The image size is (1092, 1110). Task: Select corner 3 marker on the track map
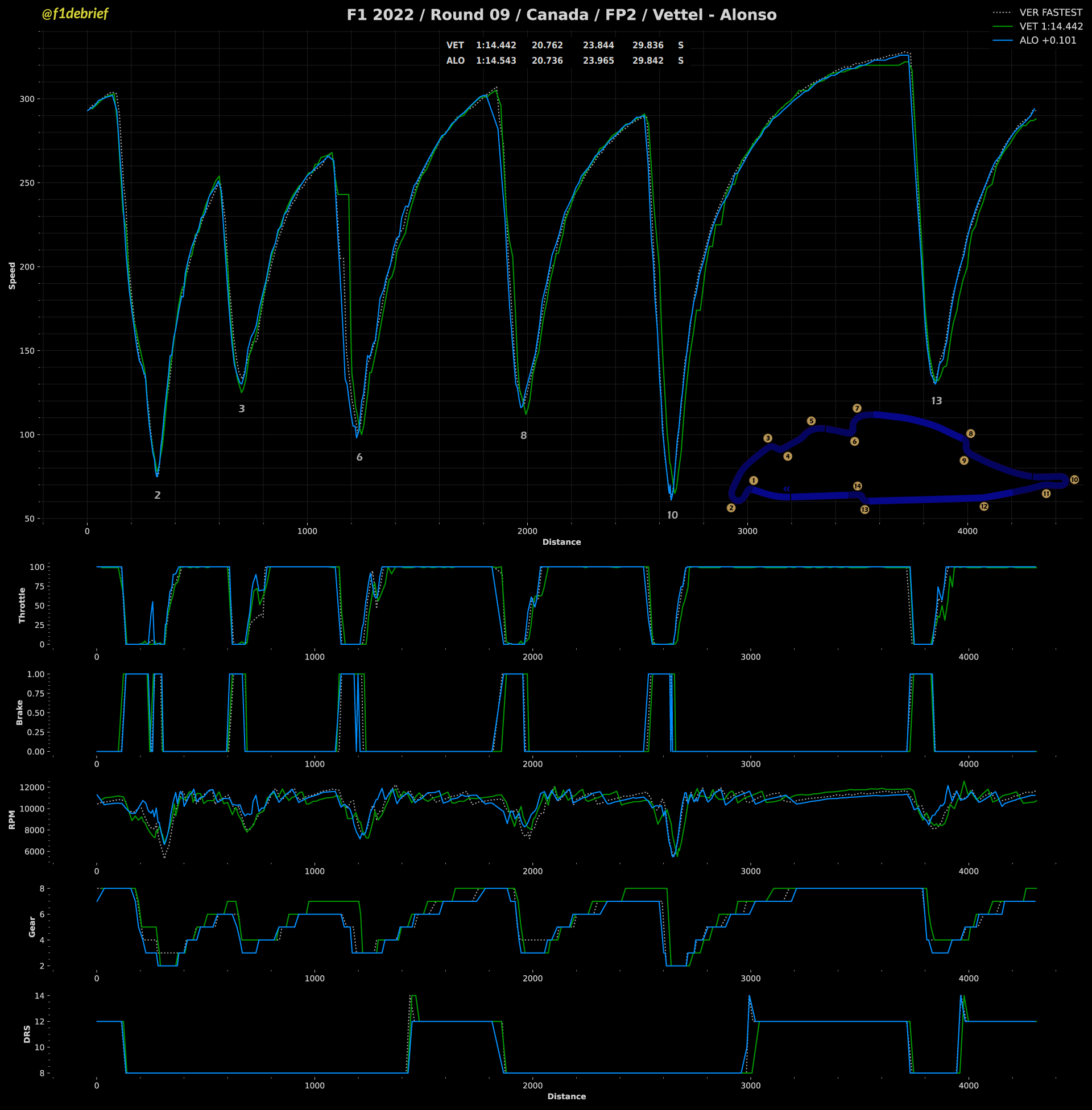[768, 438]
